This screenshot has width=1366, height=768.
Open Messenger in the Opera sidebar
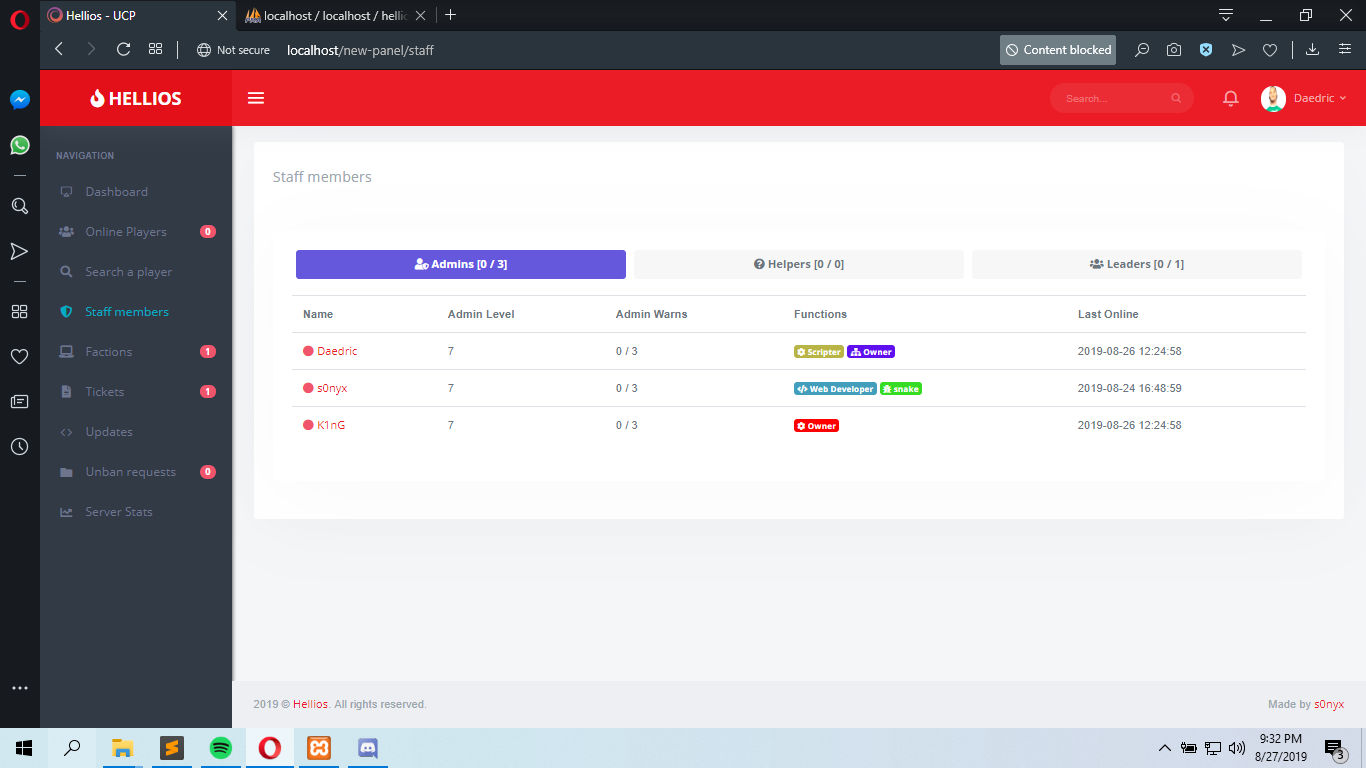tap(19, 100)
